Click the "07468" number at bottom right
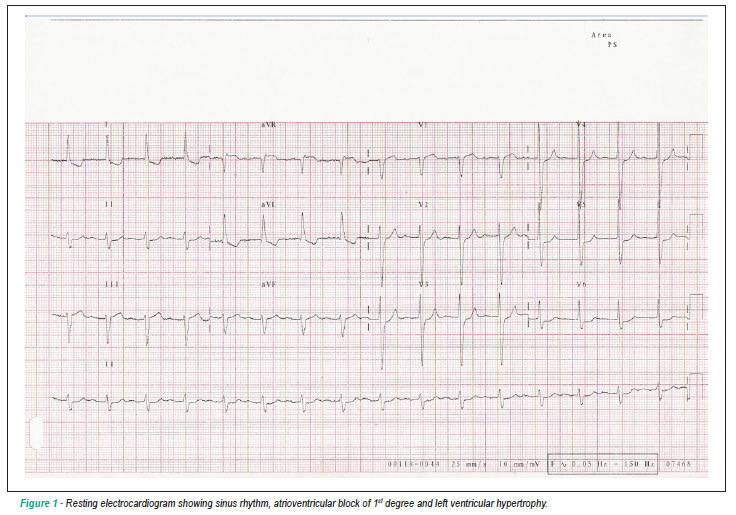Viewport: 736px width, 515px height. tap(678, 464)
